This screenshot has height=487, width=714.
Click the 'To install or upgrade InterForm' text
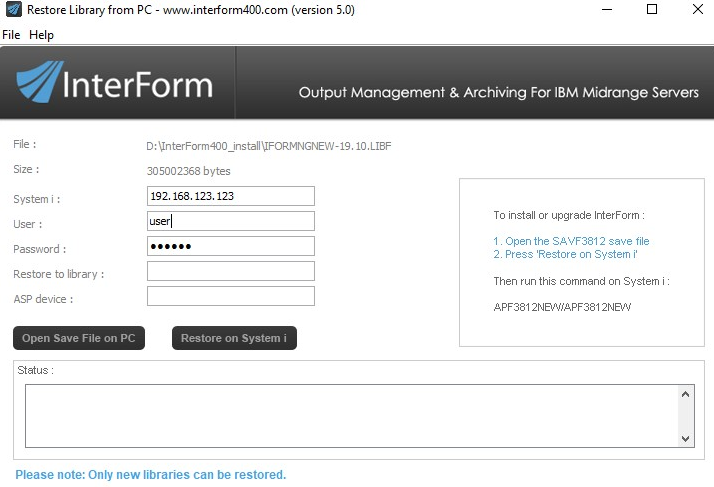tap(569, 215)
